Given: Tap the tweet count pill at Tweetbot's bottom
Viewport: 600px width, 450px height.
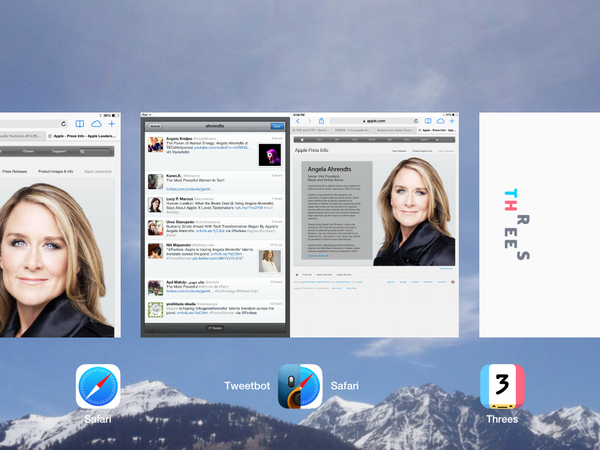Looking at the screenshot, I should [215, 328].
